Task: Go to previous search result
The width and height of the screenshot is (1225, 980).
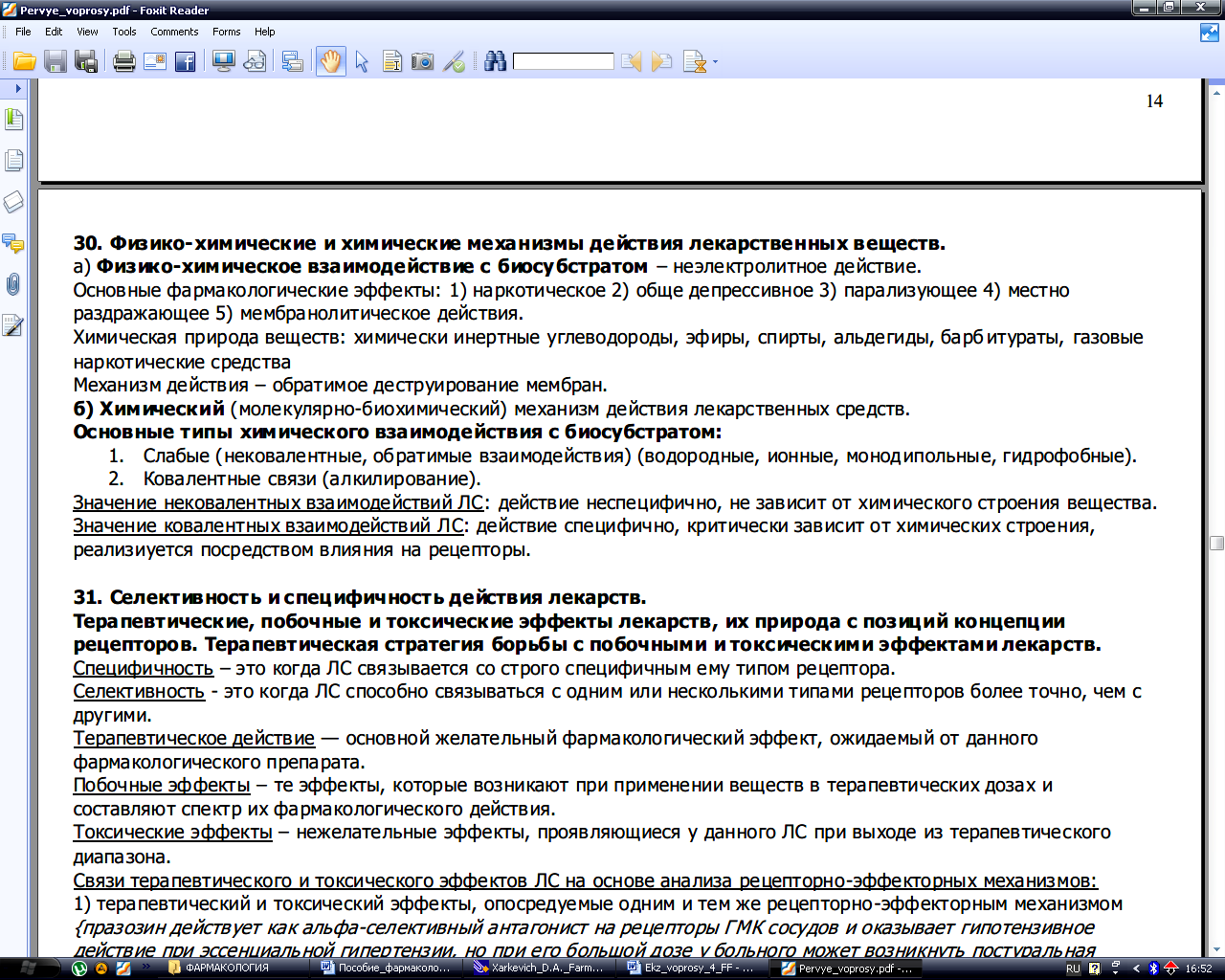Action: tap(632, 62)
